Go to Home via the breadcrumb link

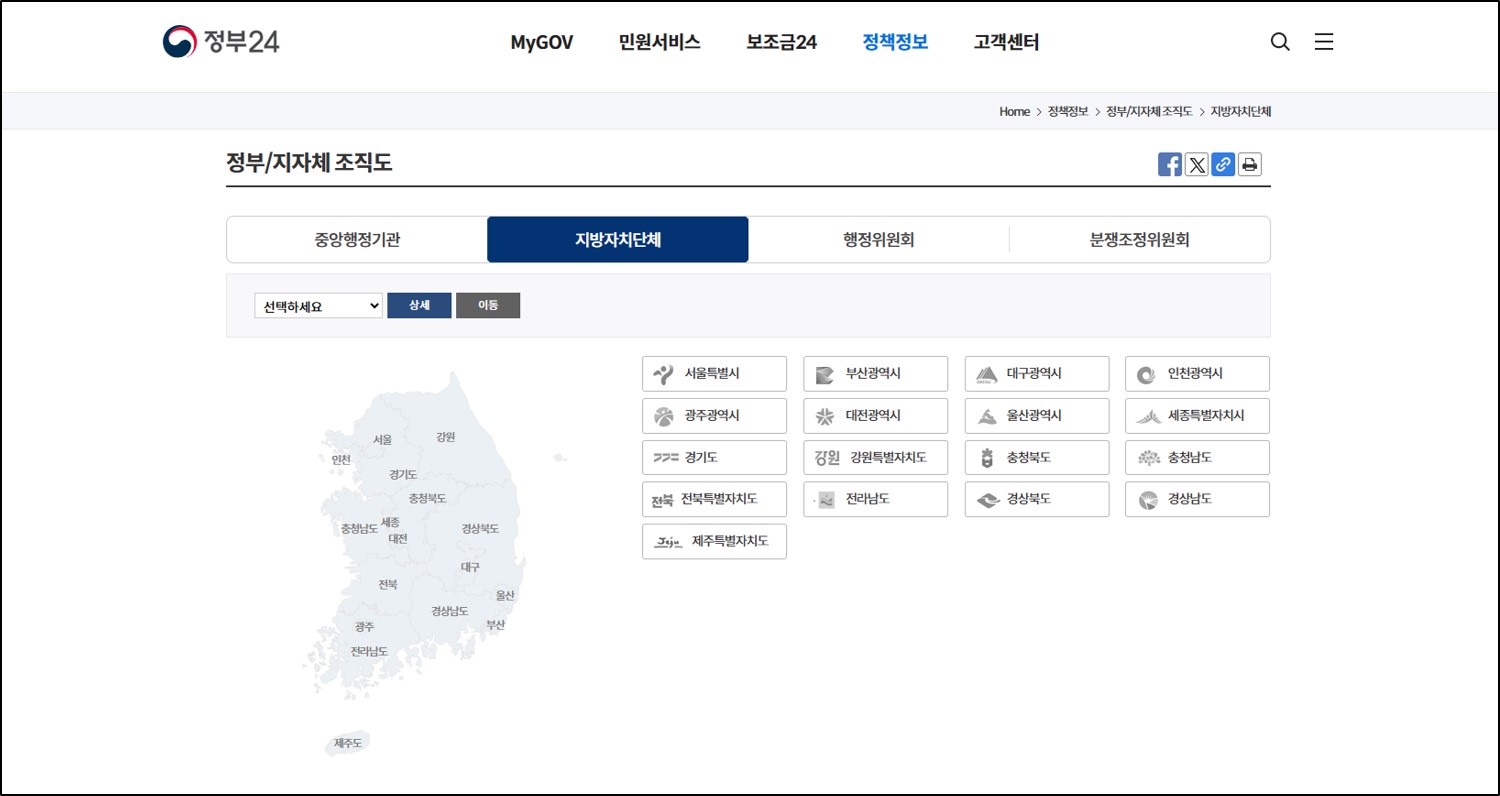tap(1014, 111)
